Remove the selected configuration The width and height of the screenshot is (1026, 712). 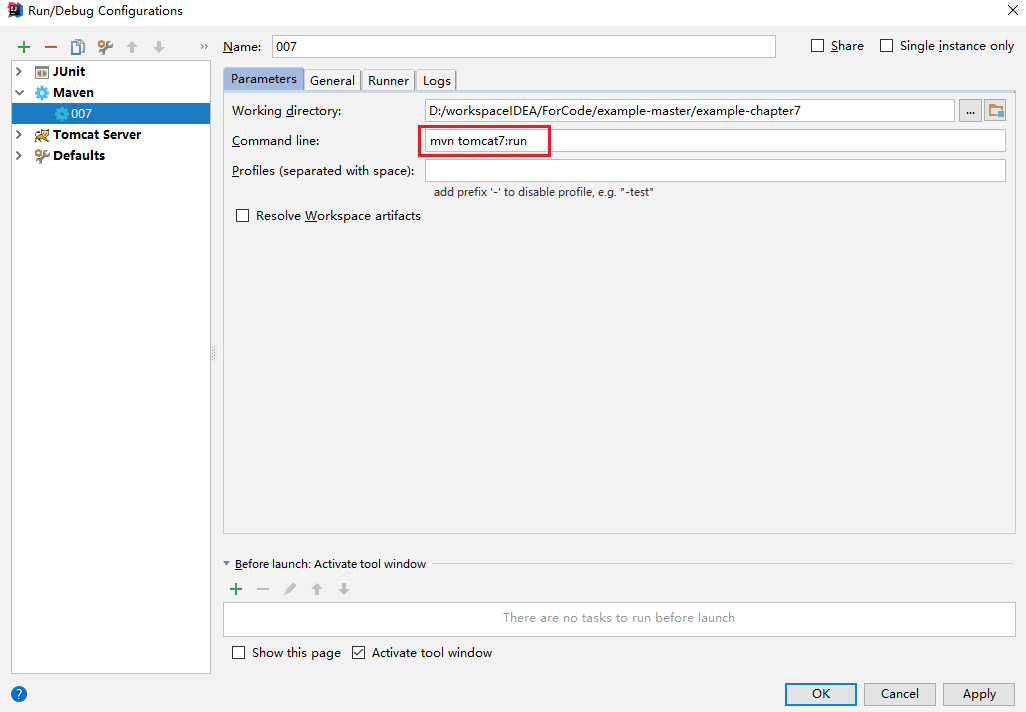(x=51, y=46)
